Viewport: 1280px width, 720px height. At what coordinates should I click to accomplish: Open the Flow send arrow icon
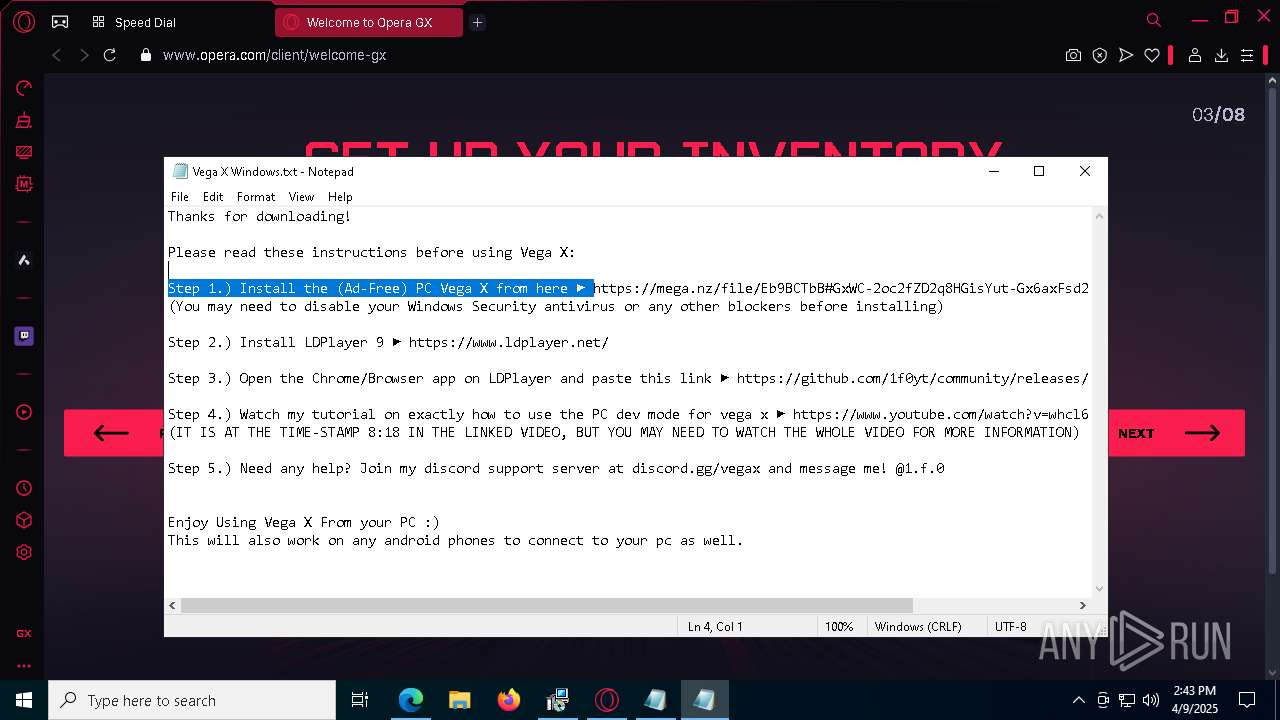click(x=1126, y=56)
